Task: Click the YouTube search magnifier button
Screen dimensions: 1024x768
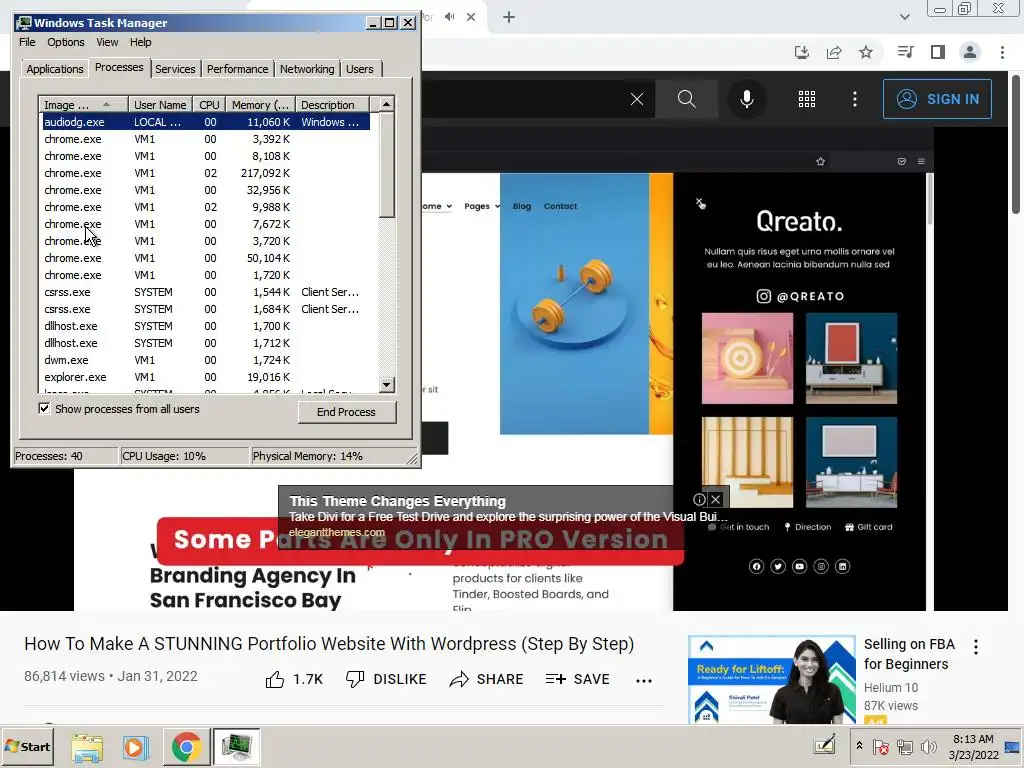Action: 686,99
